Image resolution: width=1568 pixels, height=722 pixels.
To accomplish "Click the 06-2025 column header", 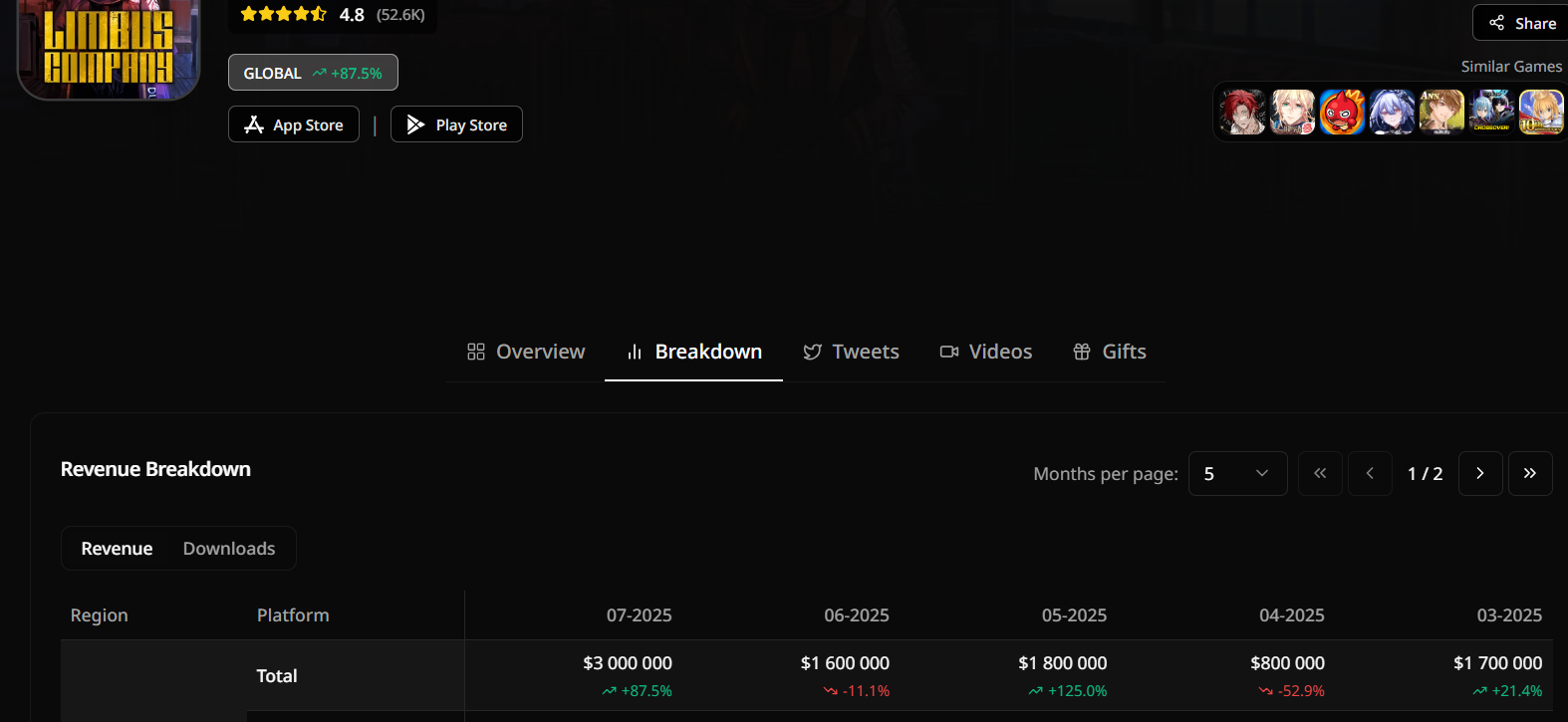I will [x=857, y=615].
